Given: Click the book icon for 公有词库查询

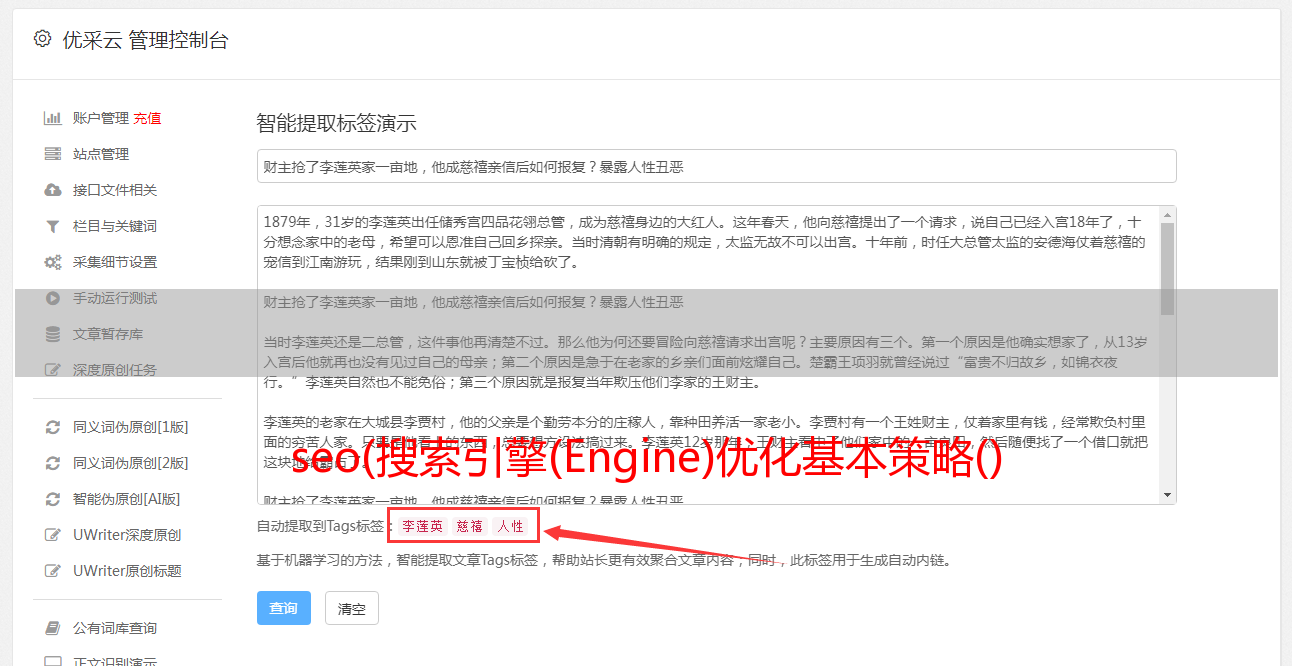Looking at the screenshot, I should point(53,628).
